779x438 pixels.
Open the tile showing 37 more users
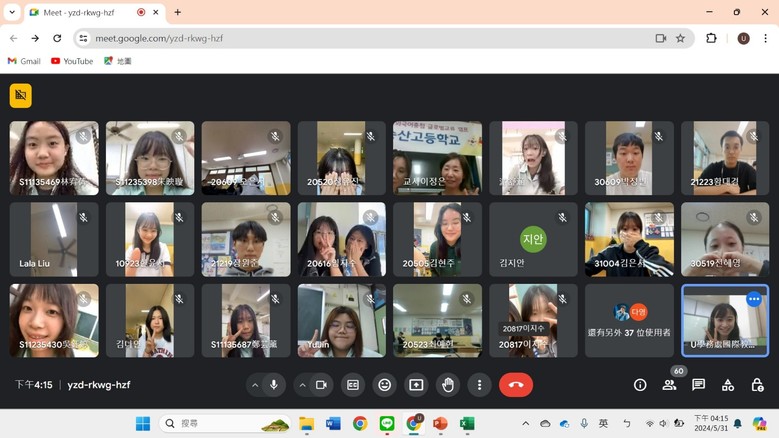[x=629, y=321]
